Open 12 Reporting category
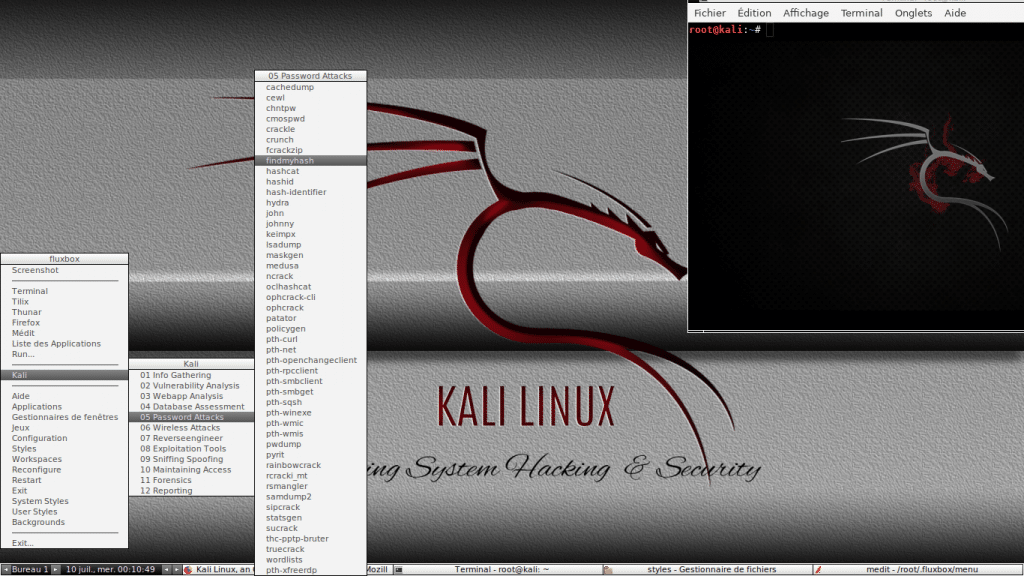The image size is (1024, 576). coord(191,490)
